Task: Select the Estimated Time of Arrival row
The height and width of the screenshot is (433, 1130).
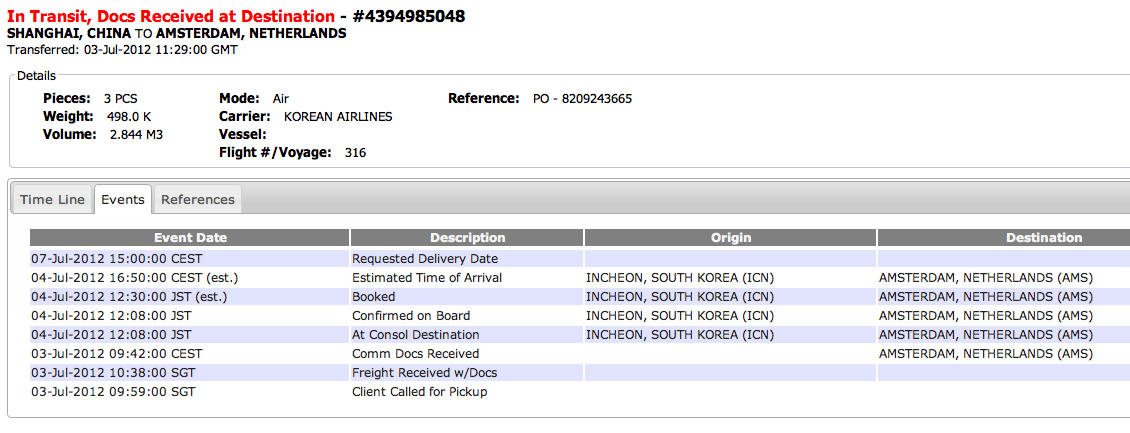Action: click(x=580, y=277)
